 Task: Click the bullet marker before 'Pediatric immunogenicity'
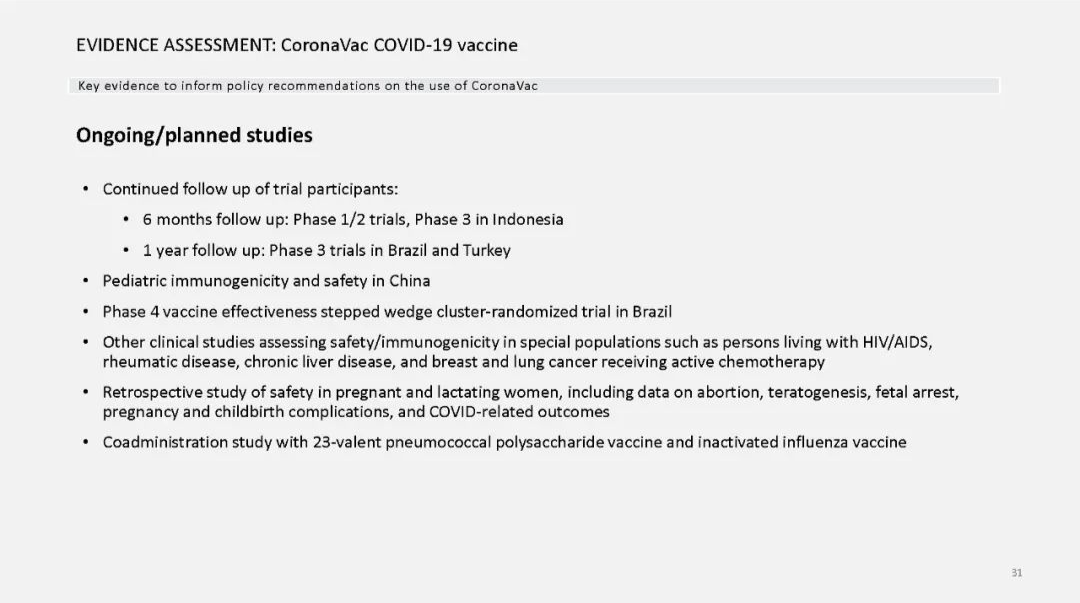click(x=85, y=280)
